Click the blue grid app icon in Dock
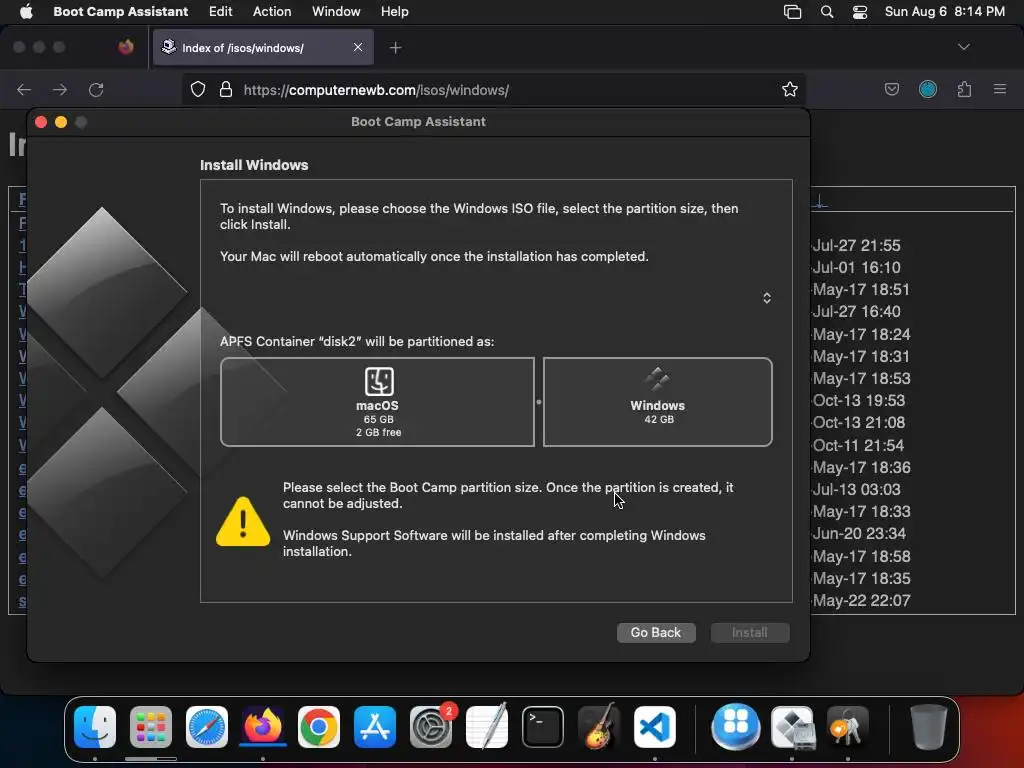The height and width of the screenshot is (768, 1024). (x=736, y=727)
